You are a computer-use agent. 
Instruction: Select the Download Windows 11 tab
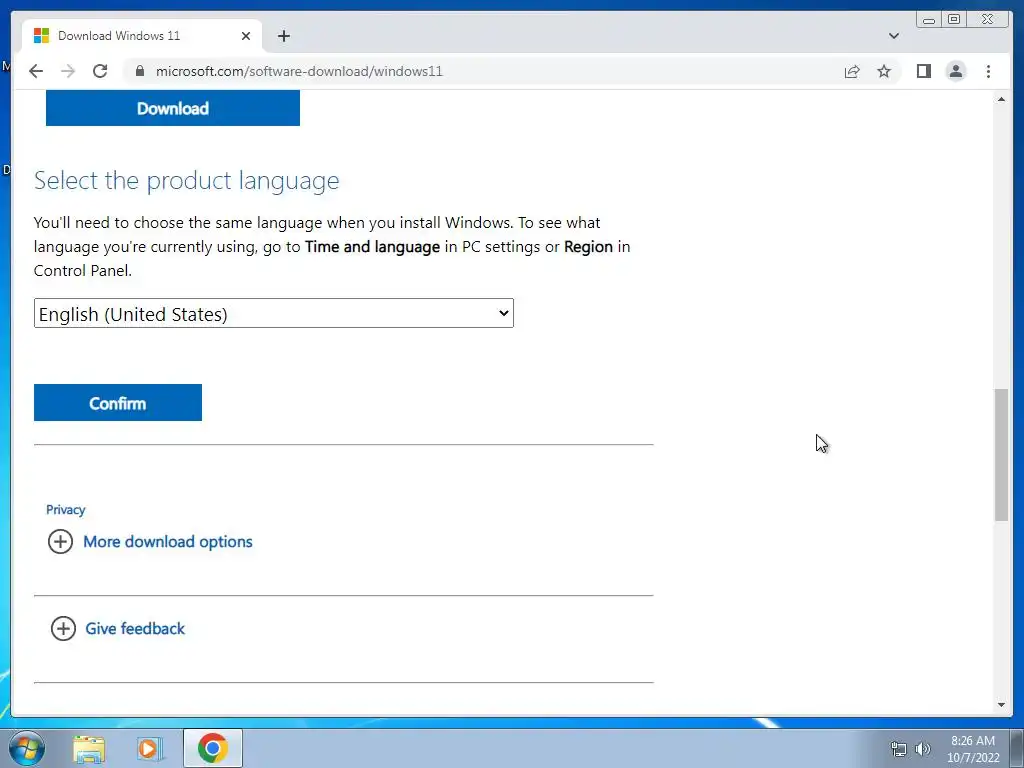click(142, 36)
